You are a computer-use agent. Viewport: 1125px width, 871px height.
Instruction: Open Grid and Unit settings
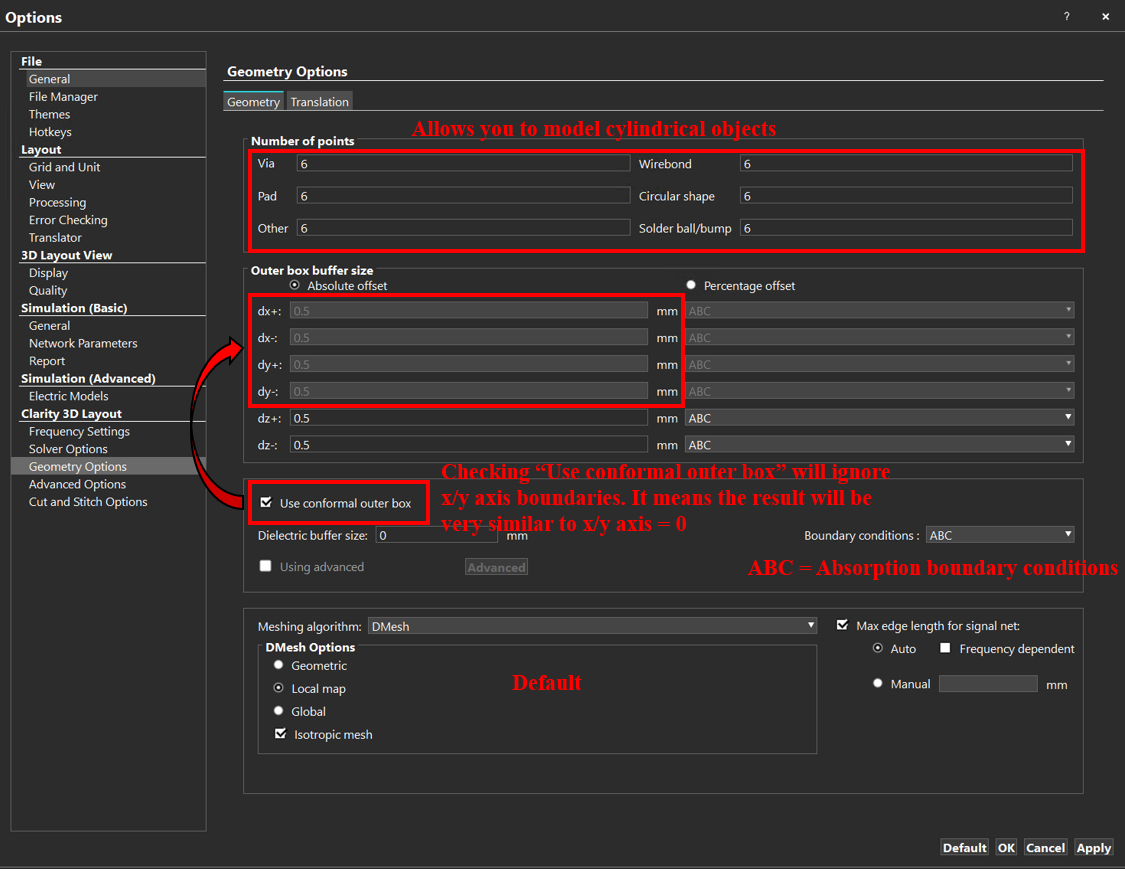point(65,167)
